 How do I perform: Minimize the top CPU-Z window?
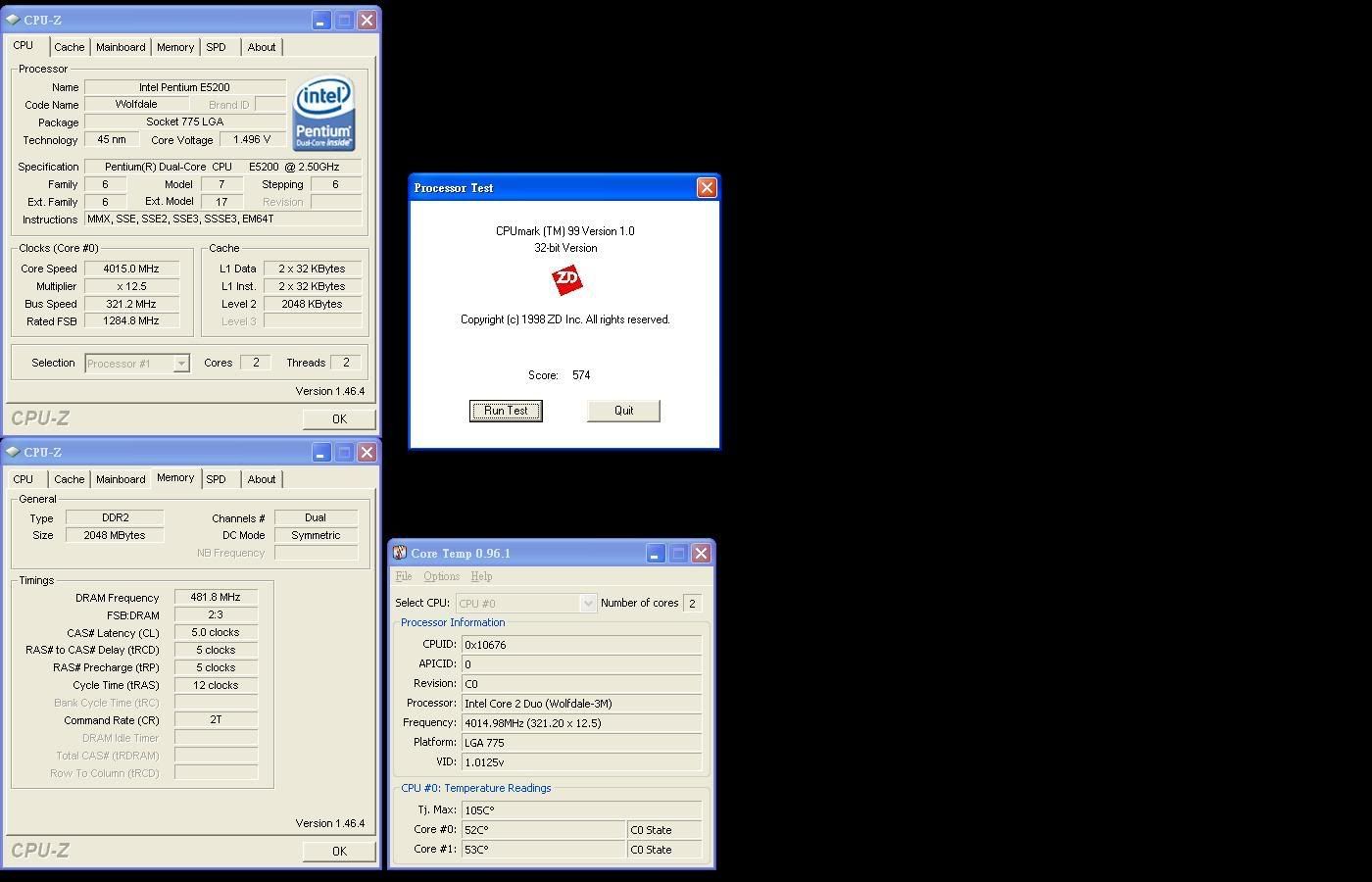[321, 20]
